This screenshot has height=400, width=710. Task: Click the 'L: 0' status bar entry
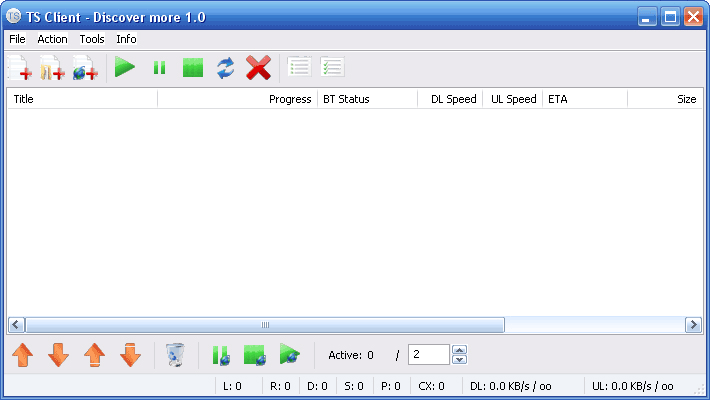click(232, 386)
